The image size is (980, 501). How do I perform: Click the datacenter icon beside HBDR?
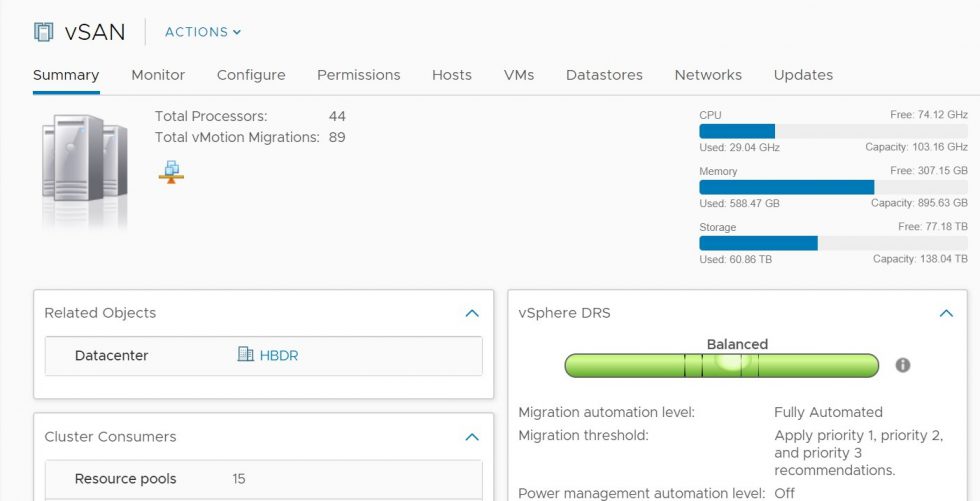coord(246,355)
